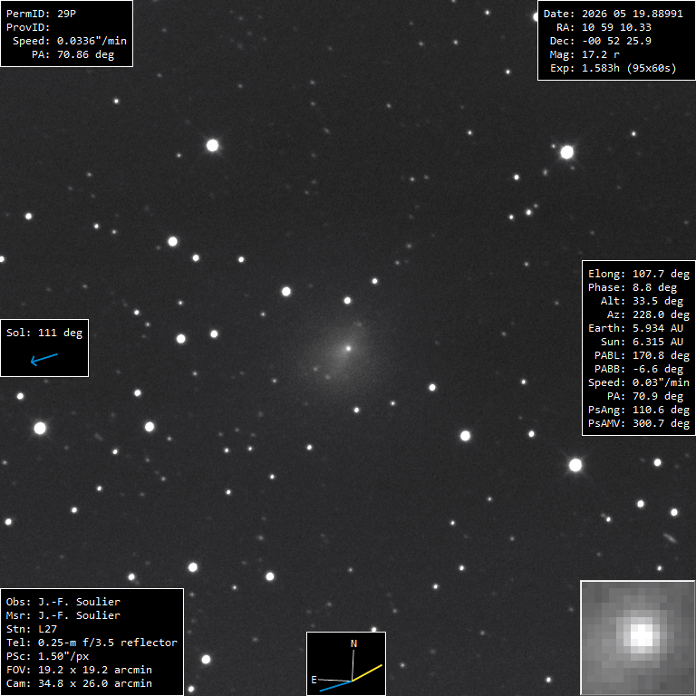The width and height of the screenshot is (696, 696).
Task: Click the blue line in the compass
Action: 336,686
